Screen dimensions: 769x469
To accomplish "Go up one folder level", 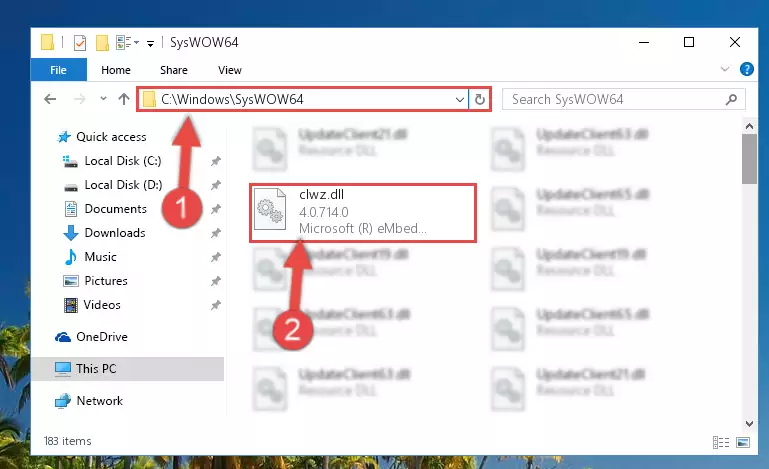I will (124, 99).
